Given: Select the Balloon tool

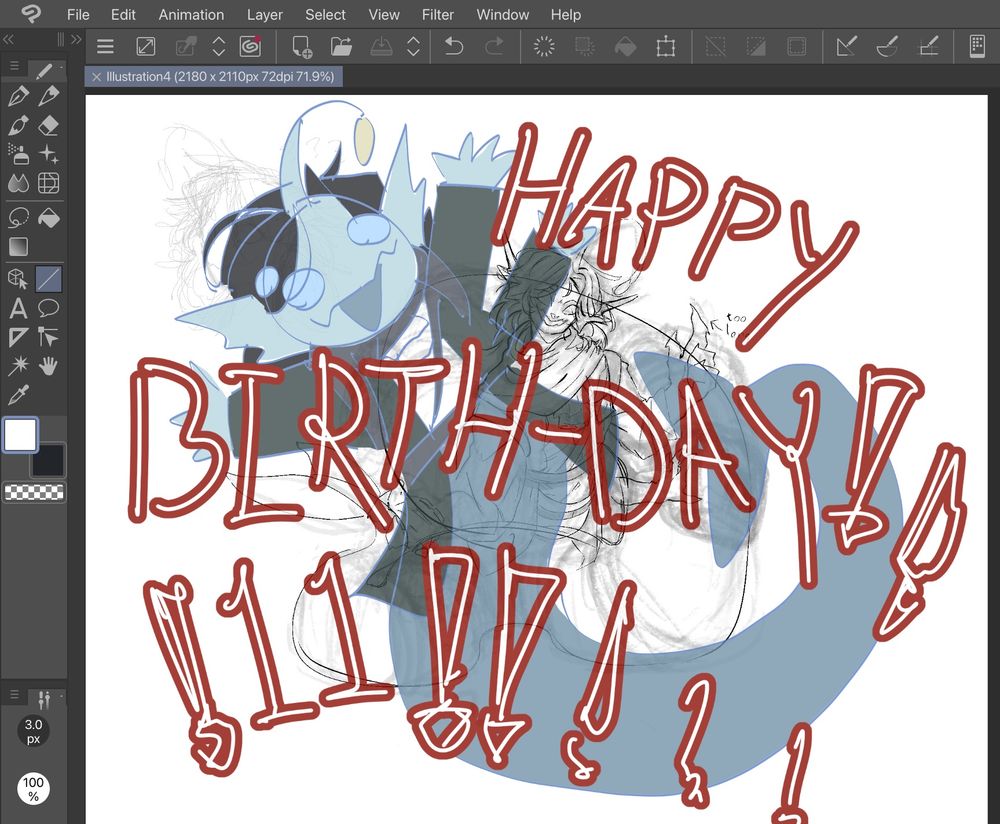Looking at the screenshot, I should (48, 309).
